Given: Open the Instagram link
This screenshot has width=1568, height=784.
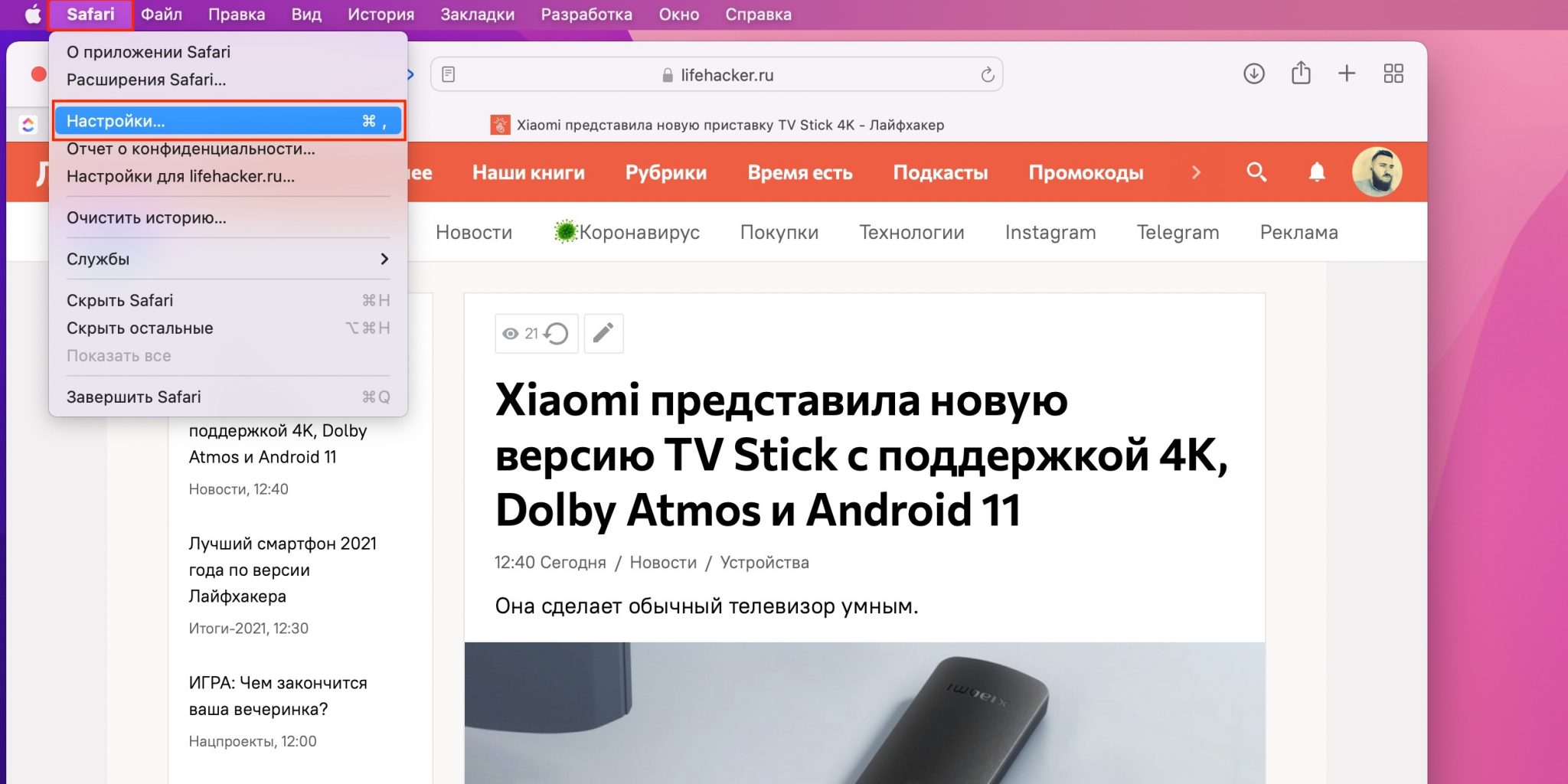Looking at the screenshot, I should pyautogui.click(x=1050, y=232).
